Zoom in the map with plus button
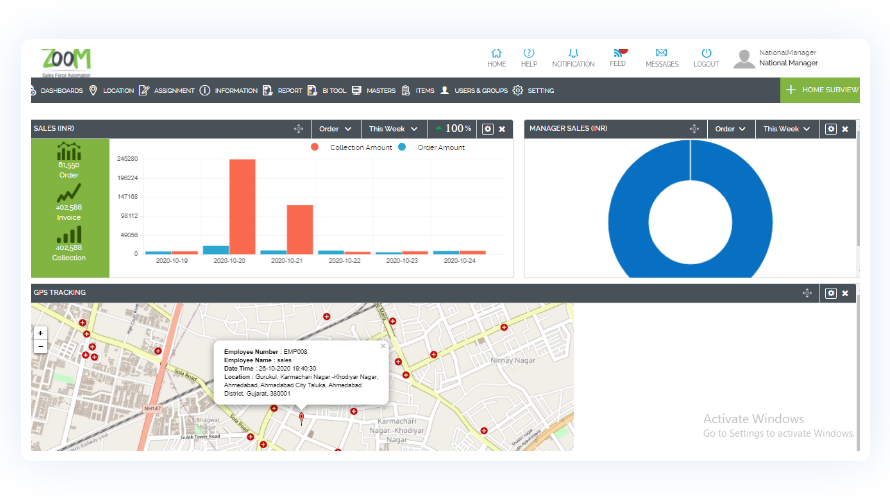Screen dimensions: 890x500 point(40,333)
